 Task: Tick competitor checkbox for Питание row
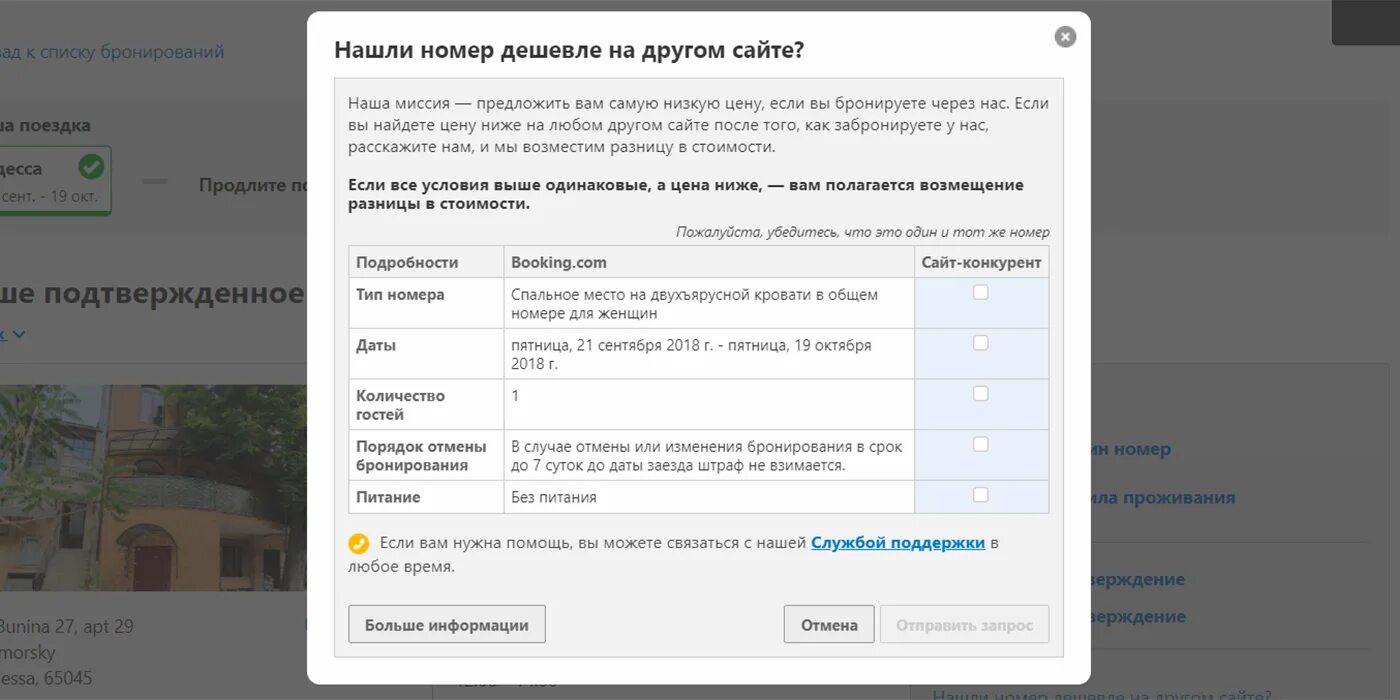point(981,495)
